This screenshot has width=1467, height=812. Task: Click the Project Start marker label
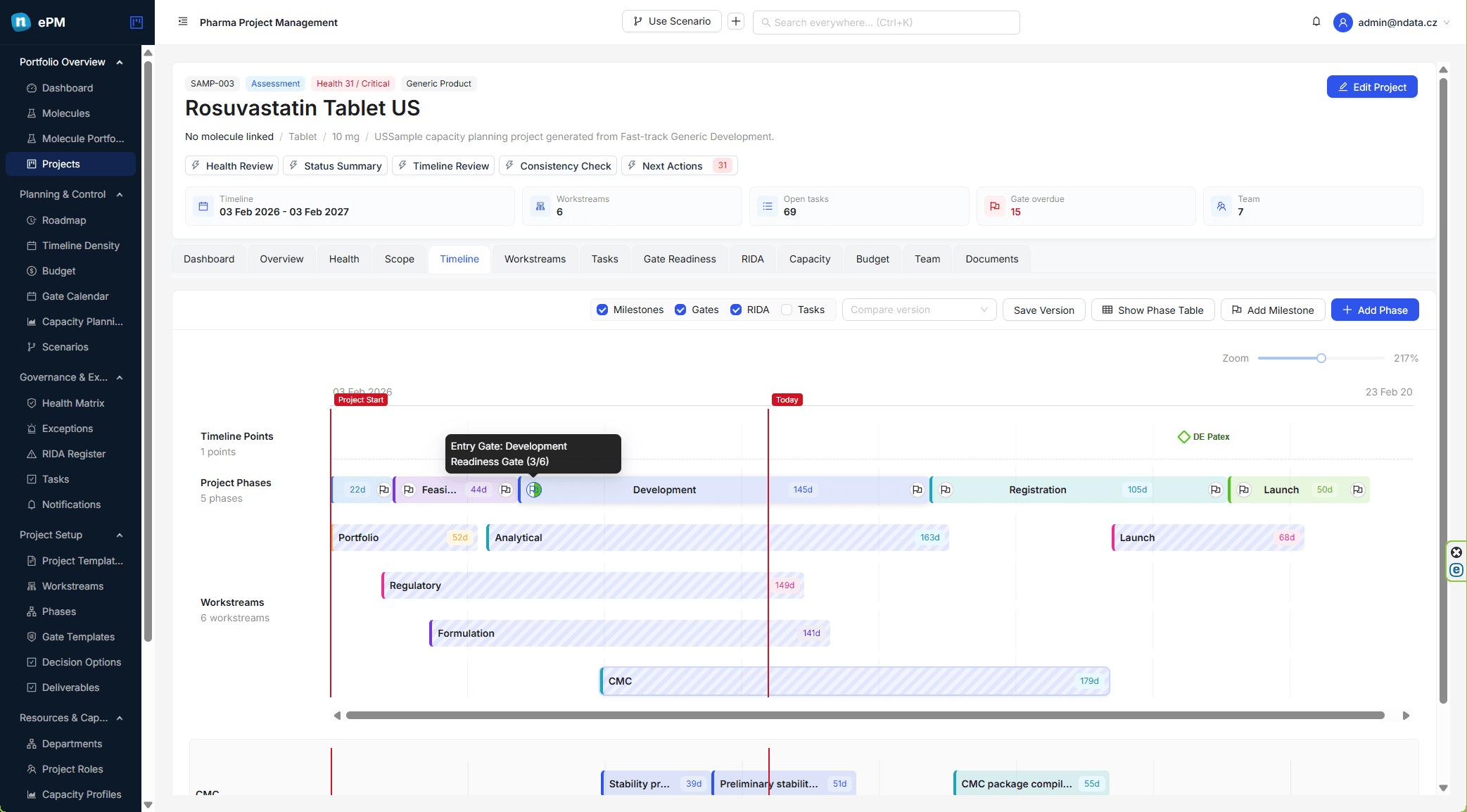click(361, 400)
